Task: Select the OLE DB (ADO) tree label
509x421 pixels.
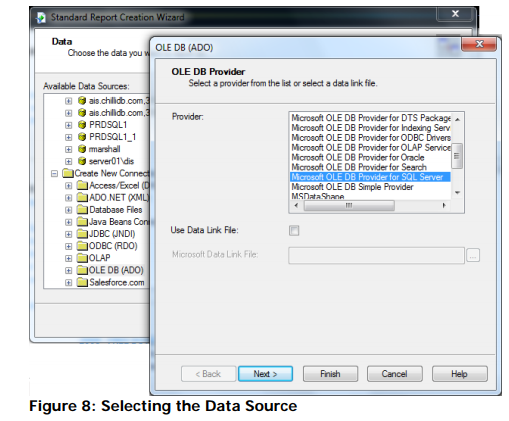Action: (116, 270)
